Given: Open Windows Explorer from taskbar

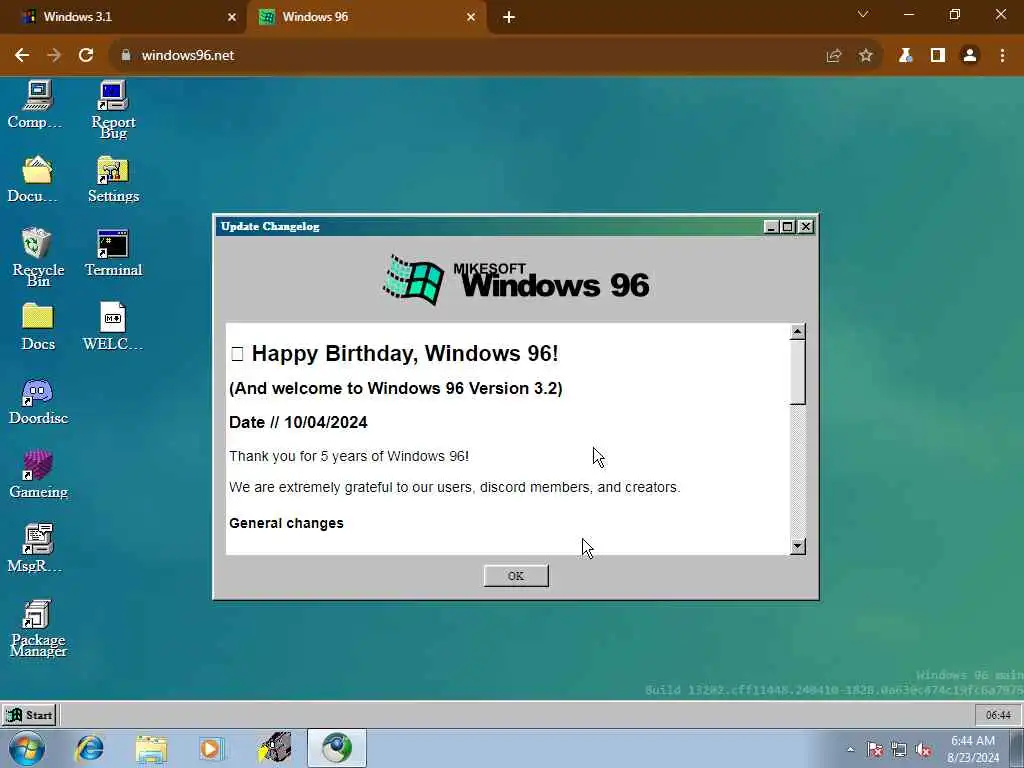Looking at the screenshot, I should 152,748.
